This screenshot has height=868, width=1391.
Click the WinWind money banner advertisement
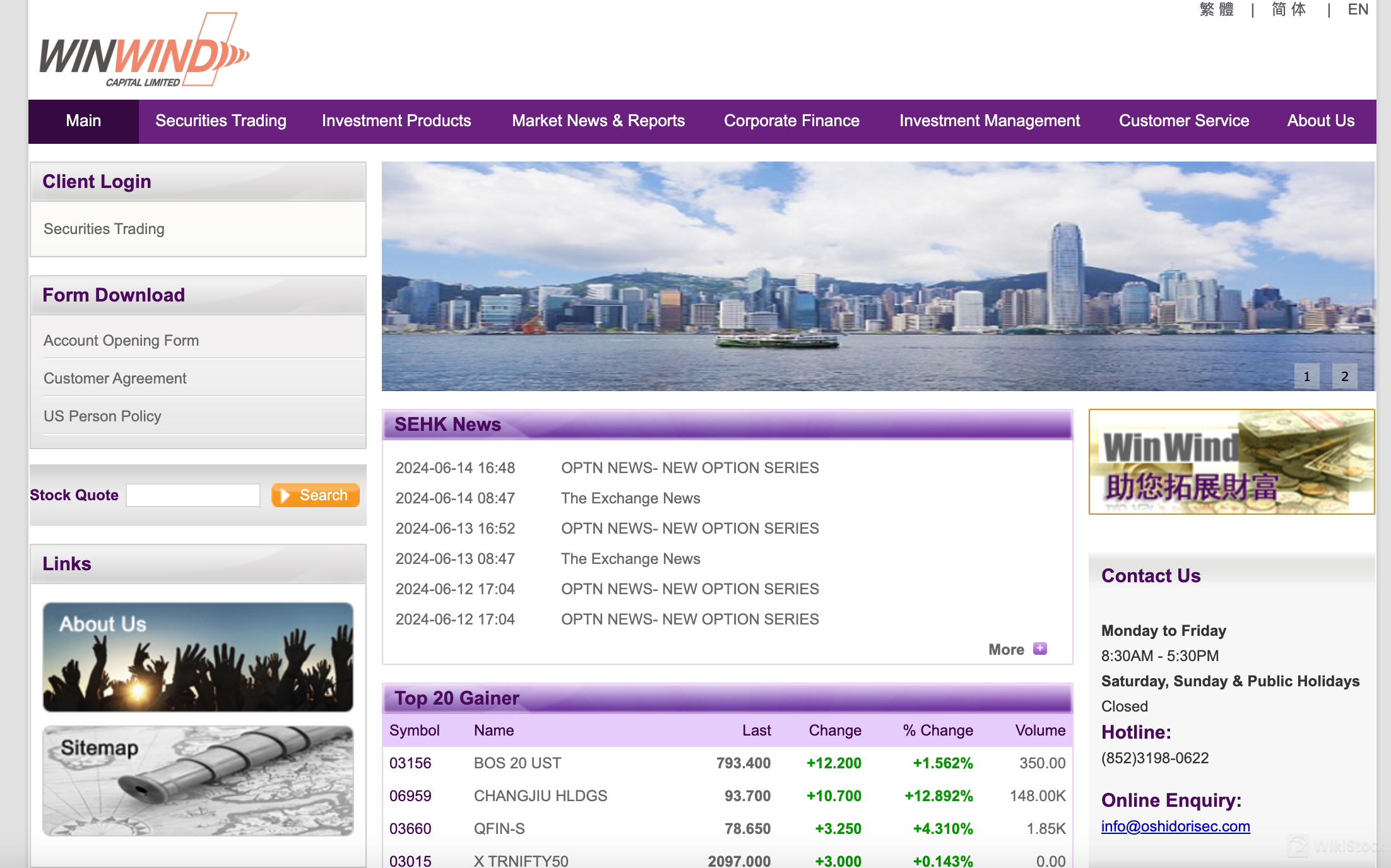pyautogui.click(x=1231, y=462)
